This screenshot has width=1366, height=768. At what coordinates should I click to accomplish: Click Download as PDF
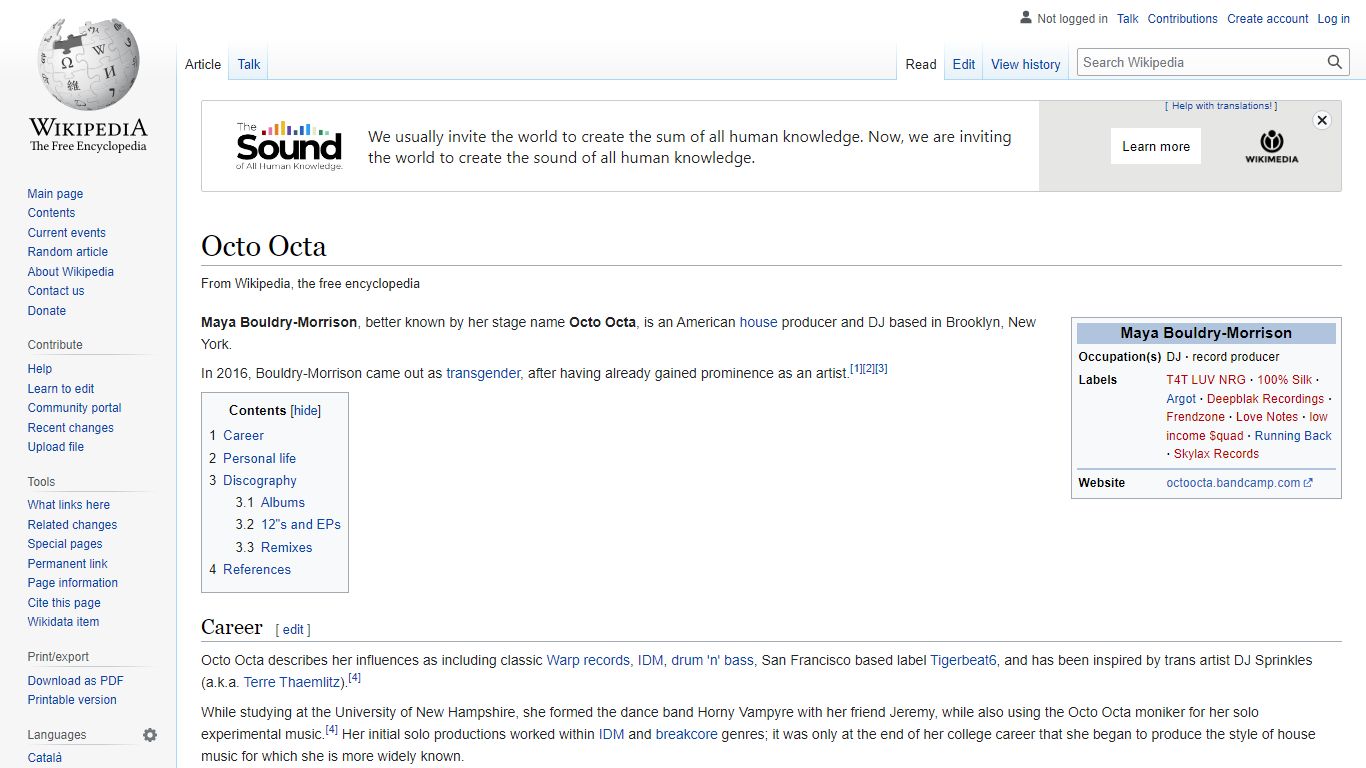tap(75, 681)
